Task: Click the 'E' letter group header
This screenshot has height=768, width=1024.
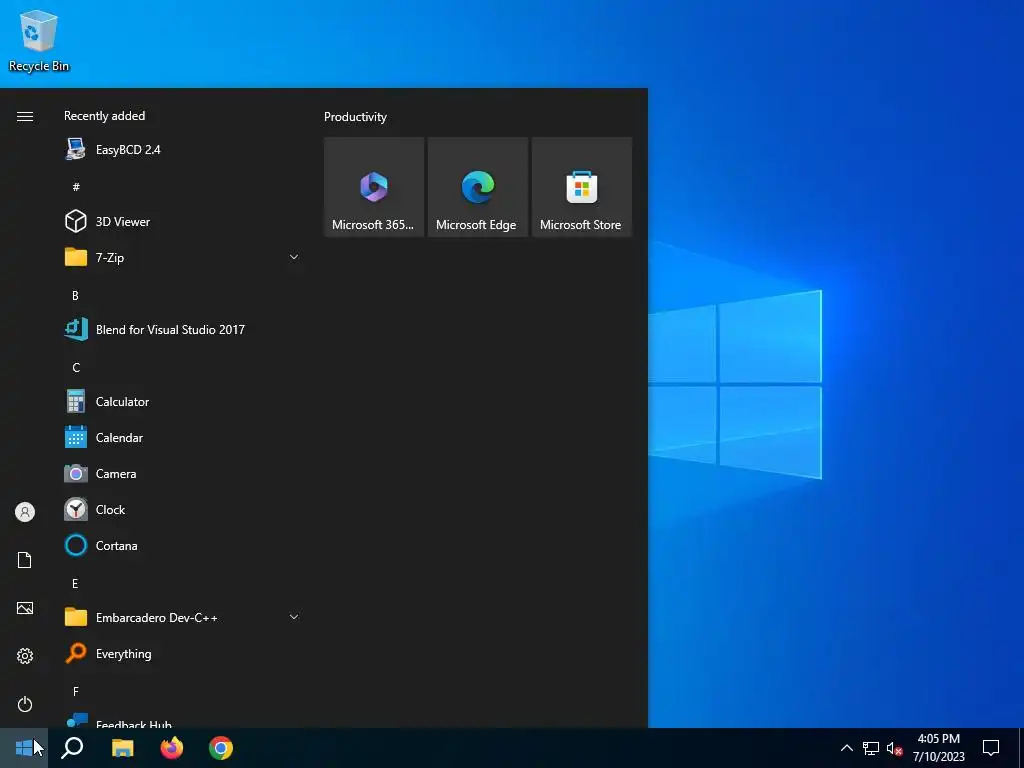Action: point(75,583)
